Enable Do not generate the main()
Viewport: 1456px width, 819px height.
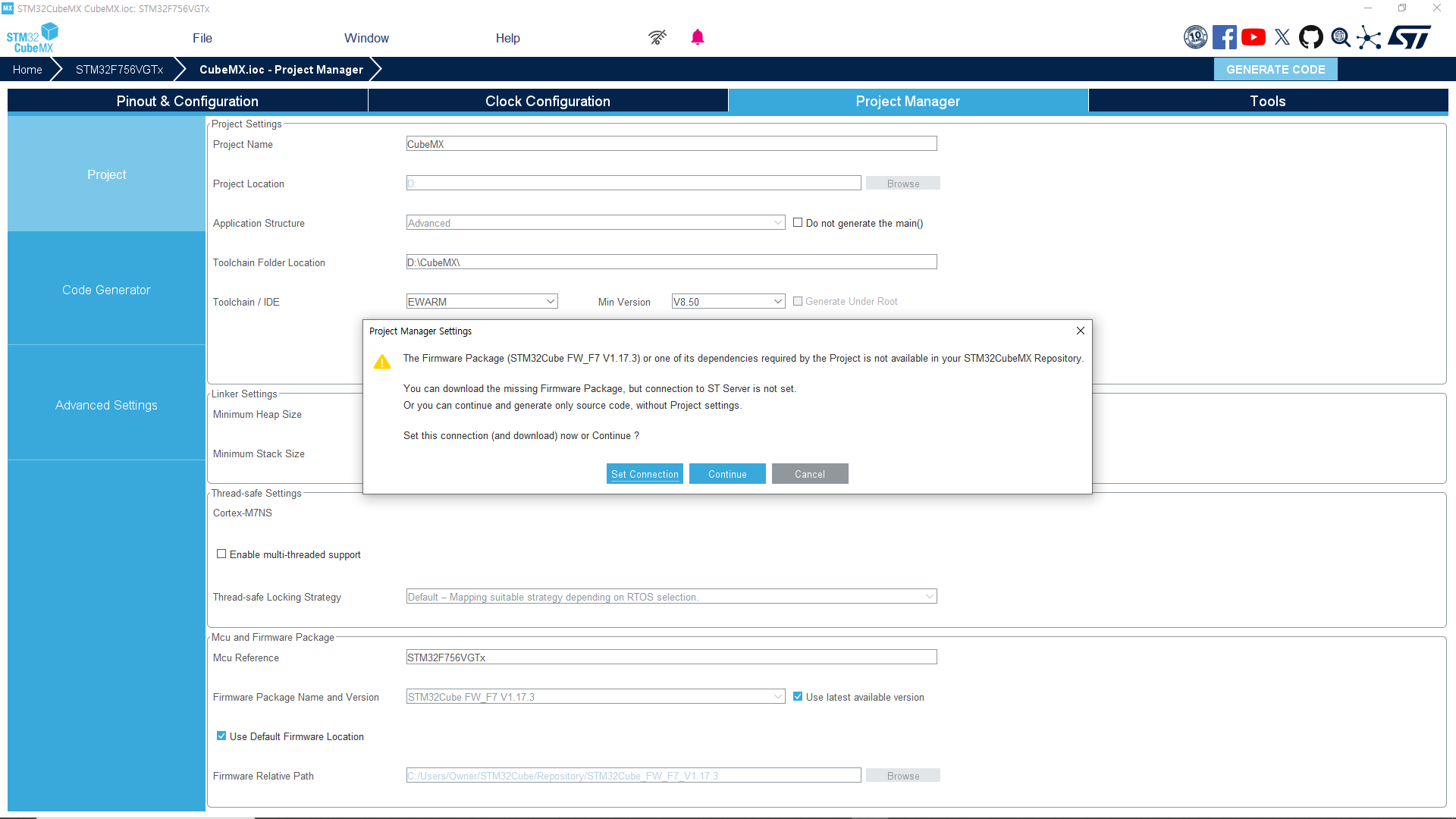798,221
